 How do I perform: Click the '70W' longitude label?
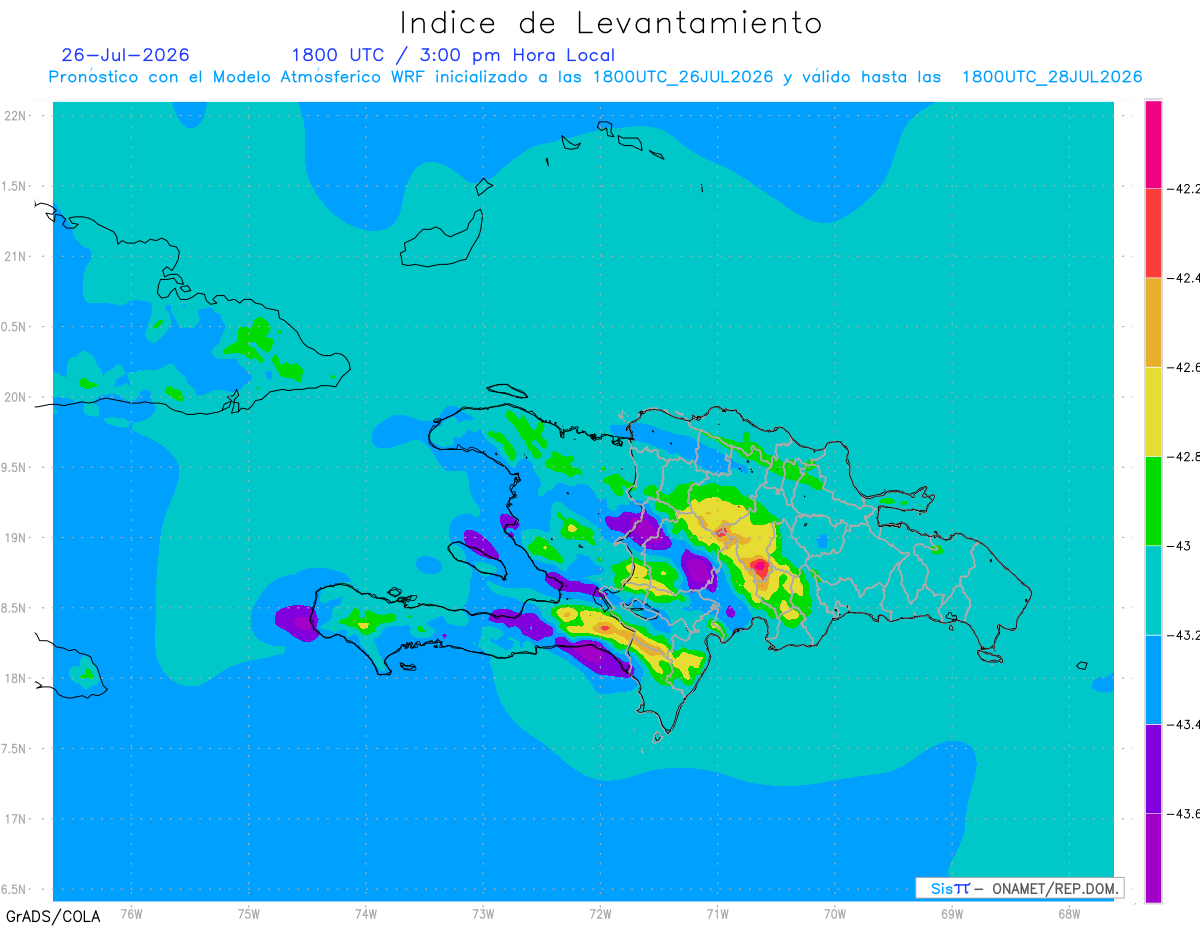coord(835,913)
